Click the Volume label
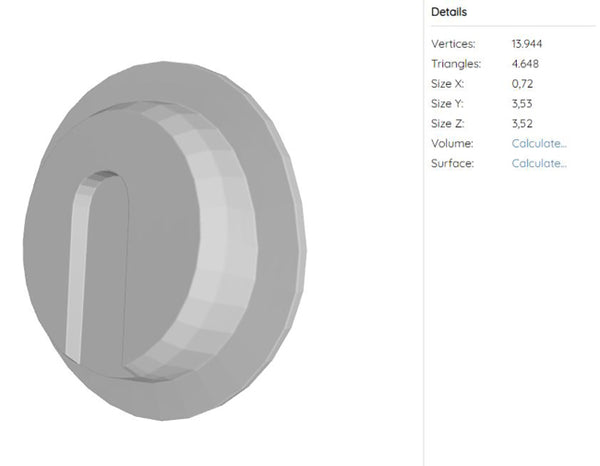 (x=451, y=143)
